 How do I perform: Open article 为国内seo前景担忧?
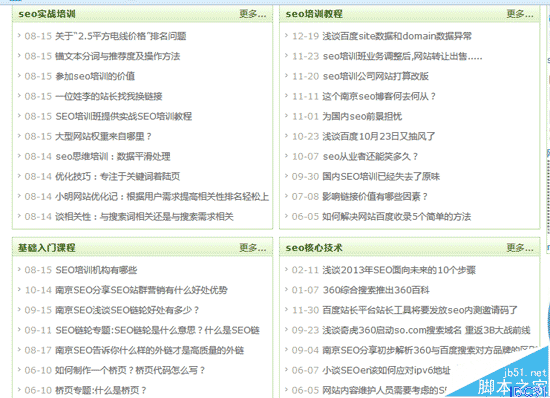coord(362,116)
